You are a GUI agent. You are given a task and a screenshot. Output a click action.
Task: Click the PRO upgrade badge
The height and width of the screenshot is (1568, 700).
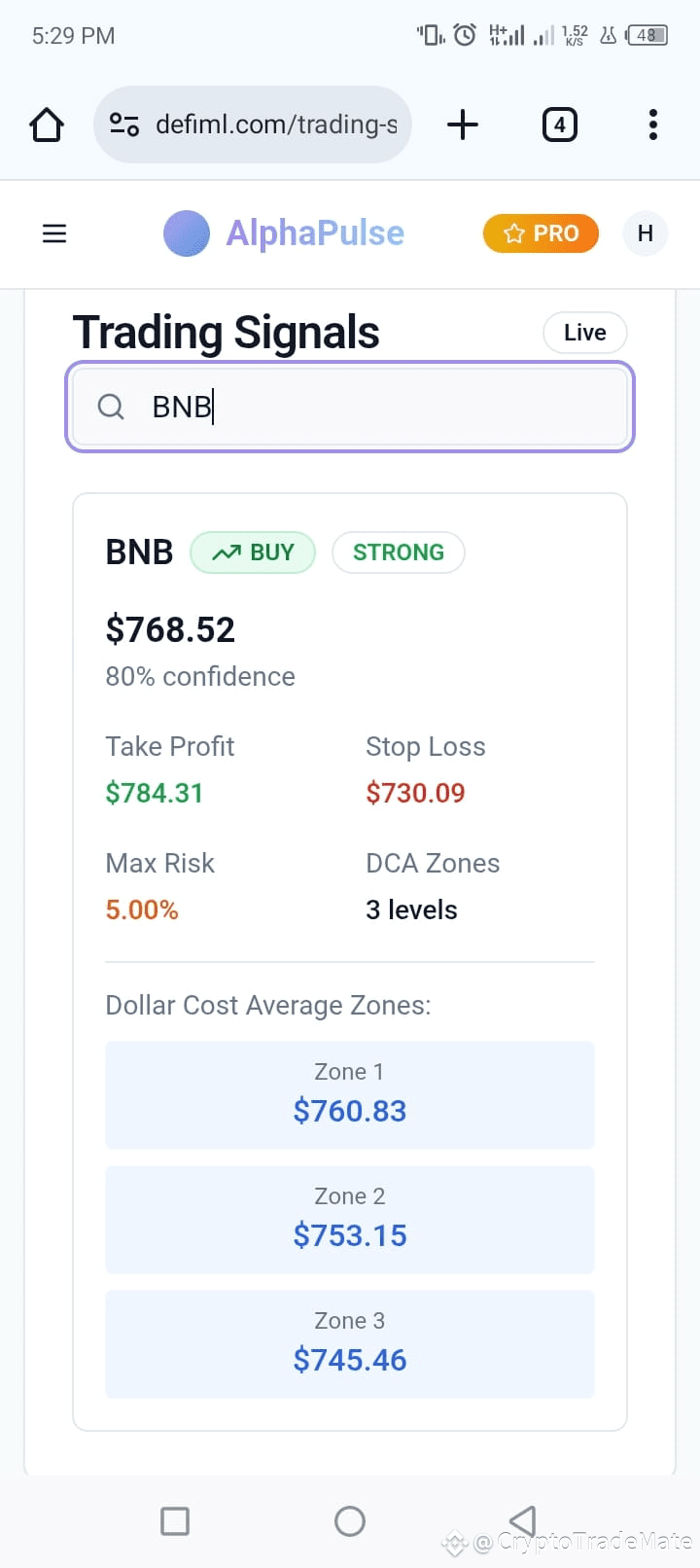[x=541, y=233]
